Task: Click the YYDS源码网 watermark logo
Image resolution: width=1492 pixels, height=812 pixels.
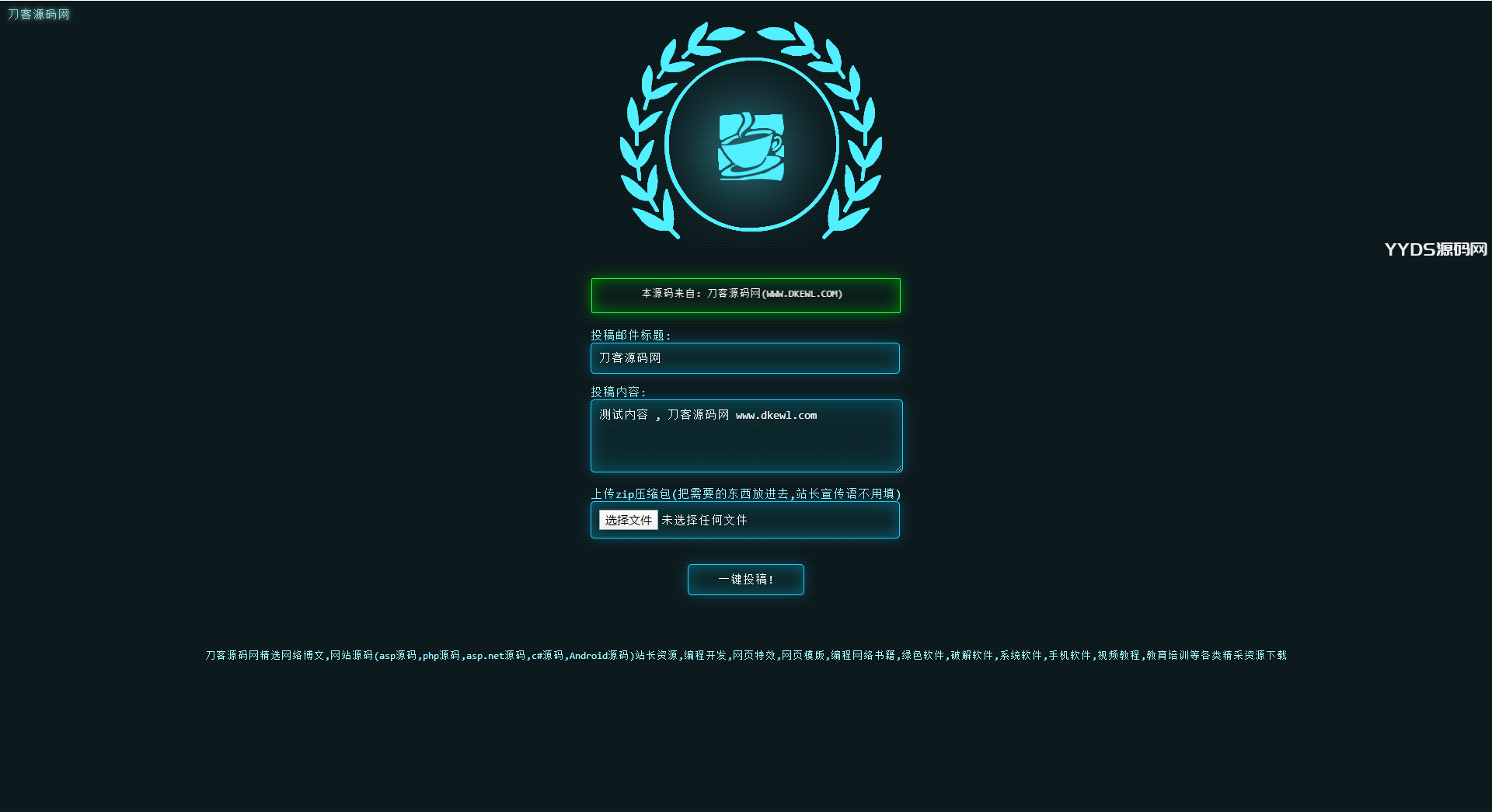Action: point(1435,249)
